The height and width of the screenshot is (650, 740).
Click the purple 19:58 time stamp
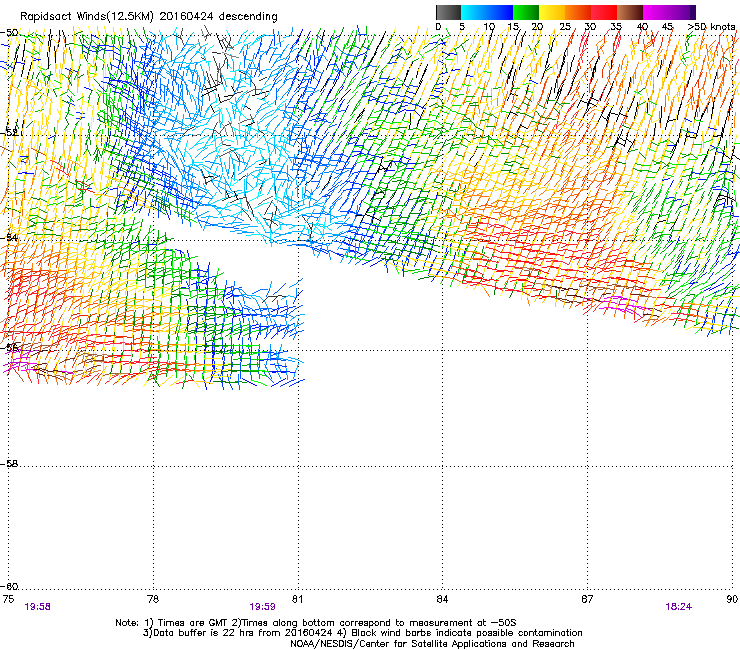37,607
